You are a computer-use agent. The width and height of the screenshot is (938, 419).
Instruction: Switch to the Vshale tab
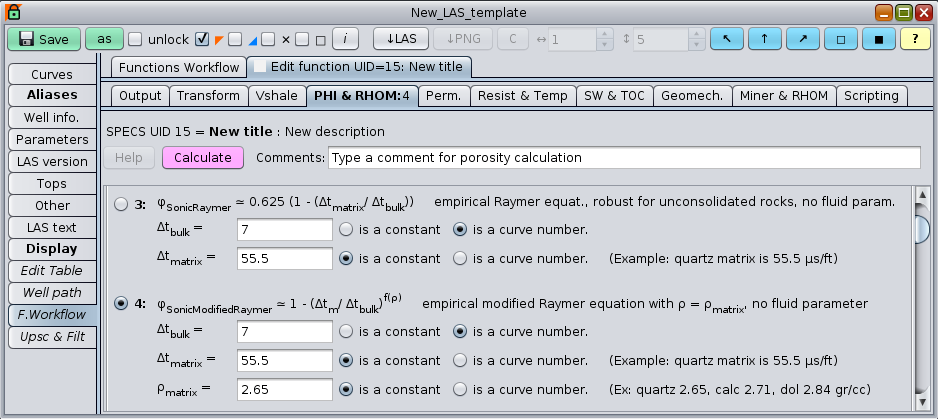277,96
